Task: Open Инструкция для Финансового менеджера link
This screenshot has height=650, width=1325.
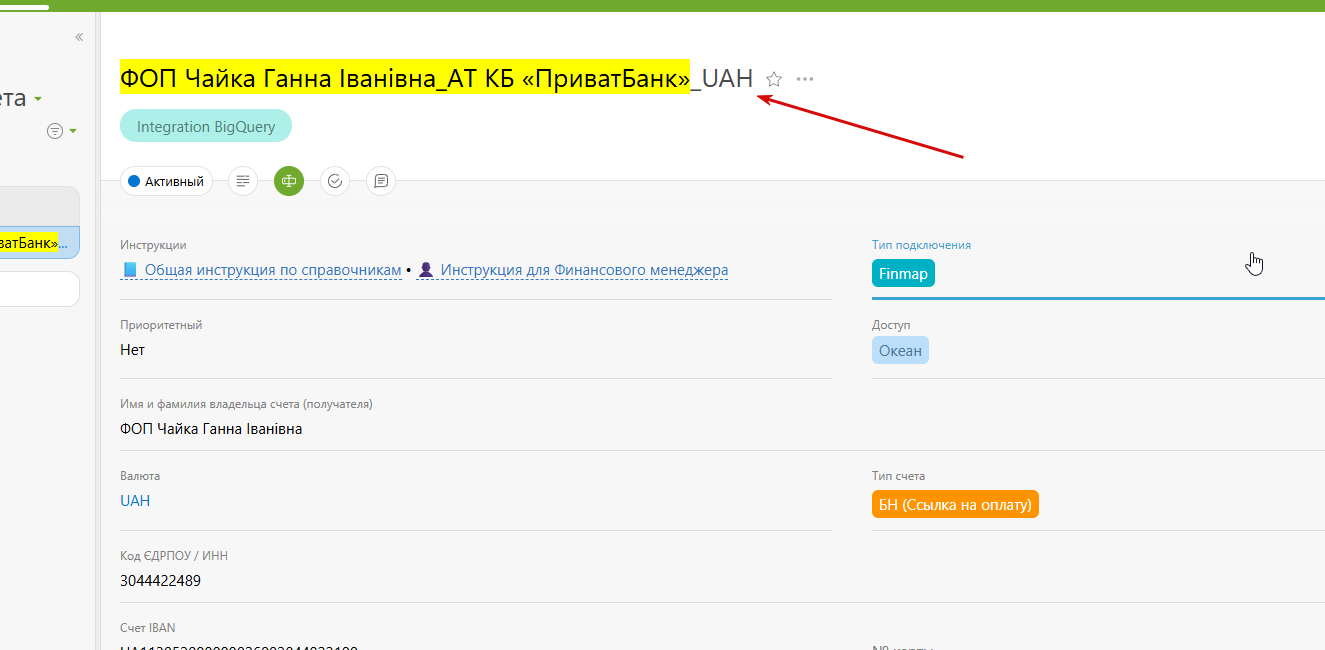Action: click(584, 270)
